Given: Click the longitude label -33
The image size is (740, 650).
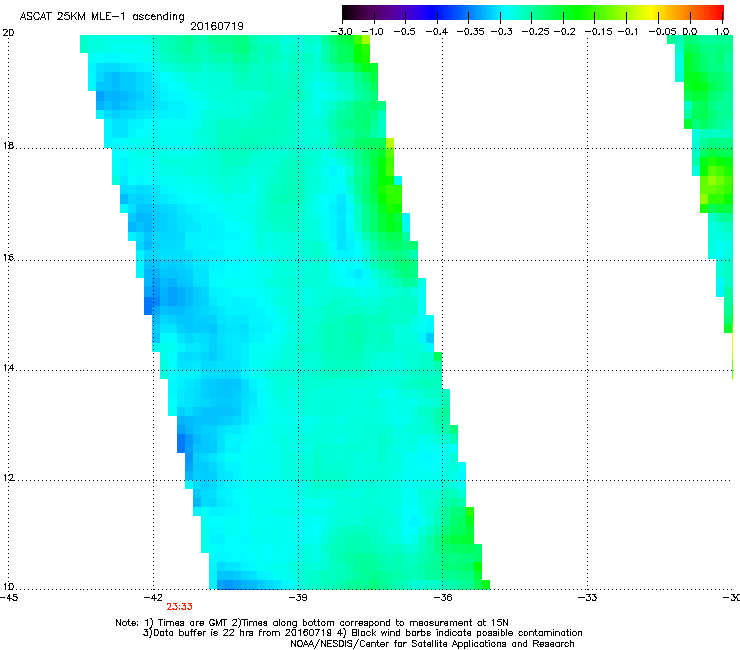Looking at the screenshot, I should [588, 598].
